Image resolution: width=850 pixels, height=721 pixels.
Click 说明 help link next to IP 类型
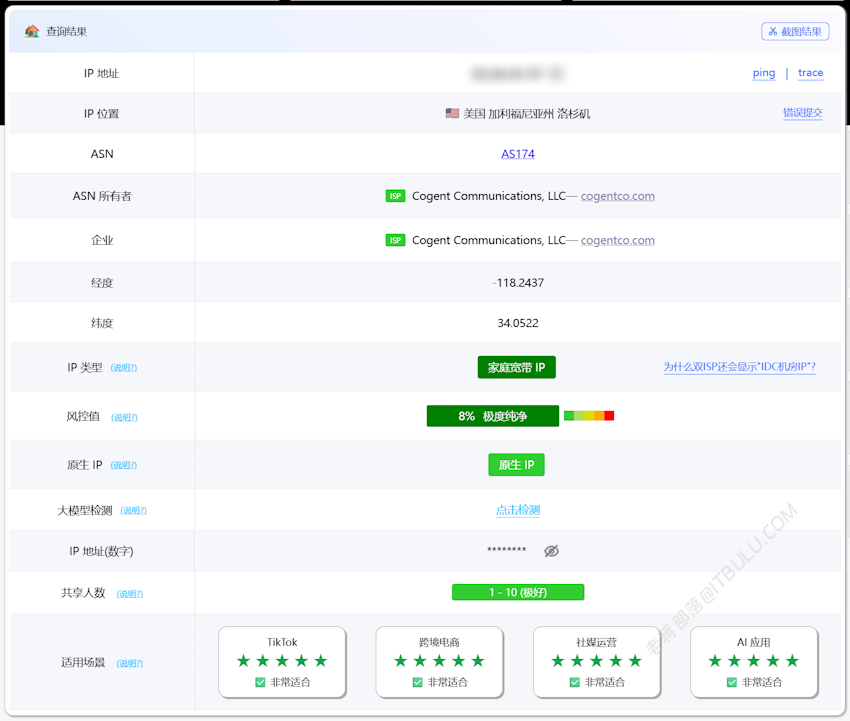pos(124,368)
